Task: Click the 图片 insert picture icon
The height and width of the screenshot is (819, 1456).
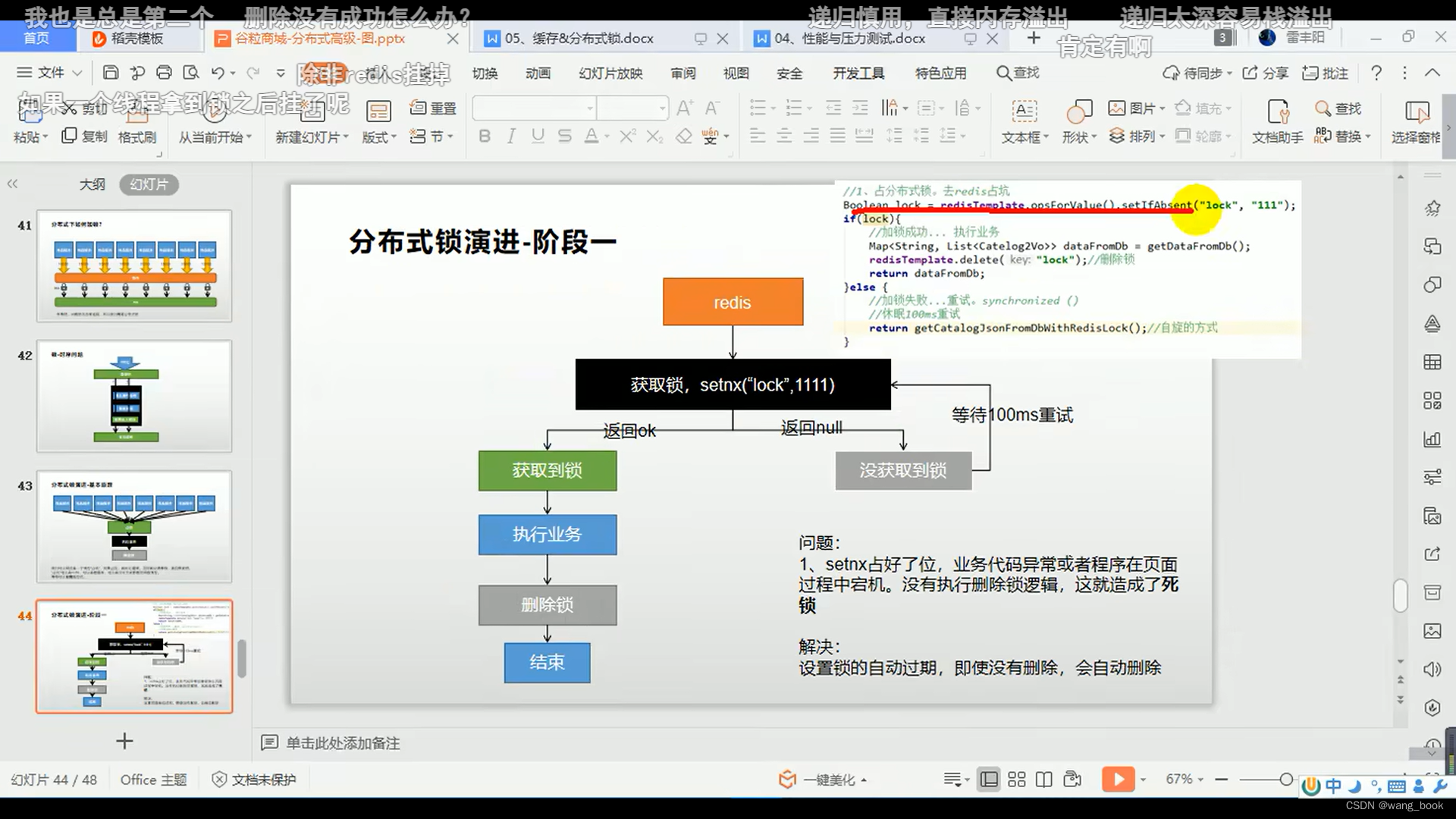Action: tap(1118, 108)
